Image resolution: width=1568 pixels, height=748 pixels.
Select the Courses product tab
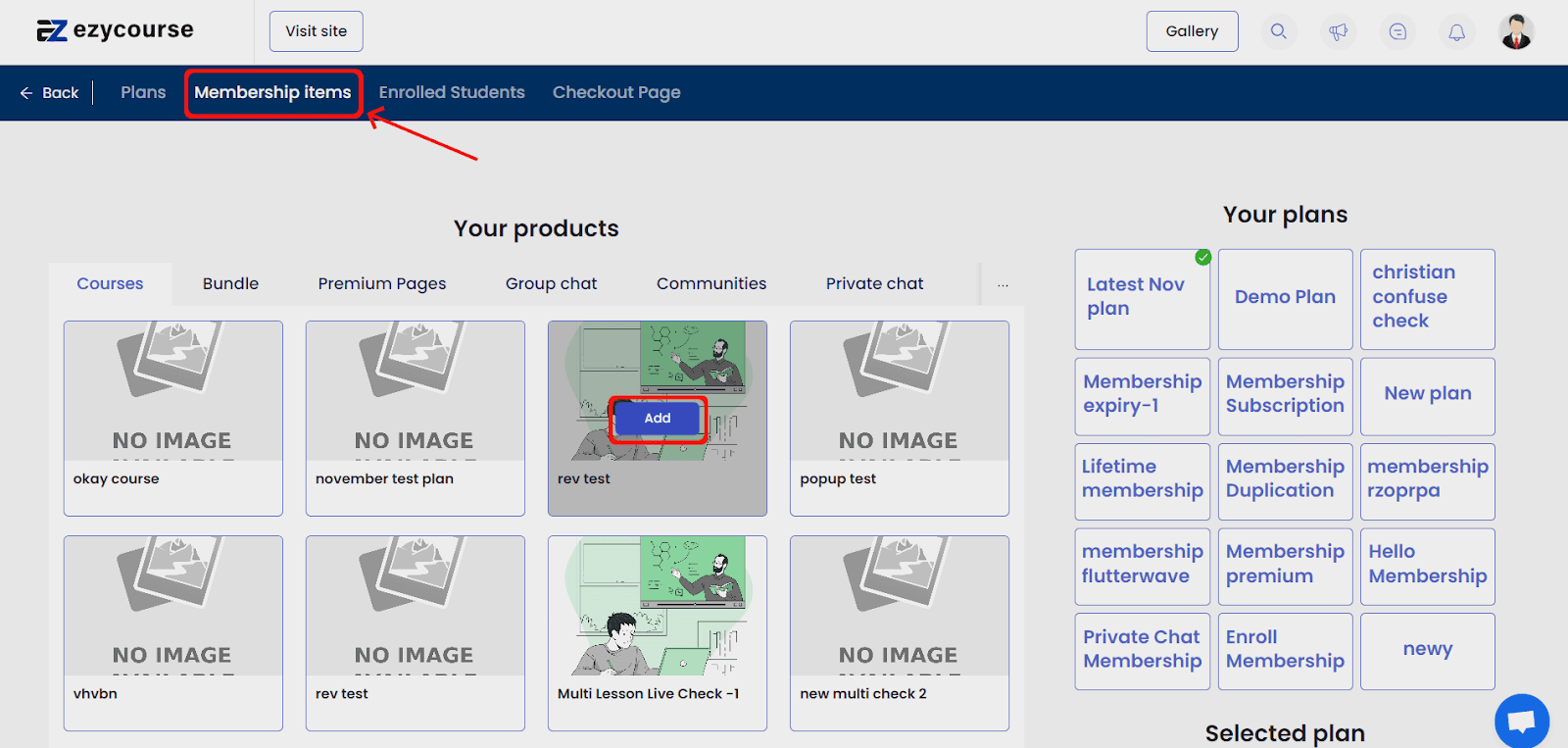tap(110, 283)
